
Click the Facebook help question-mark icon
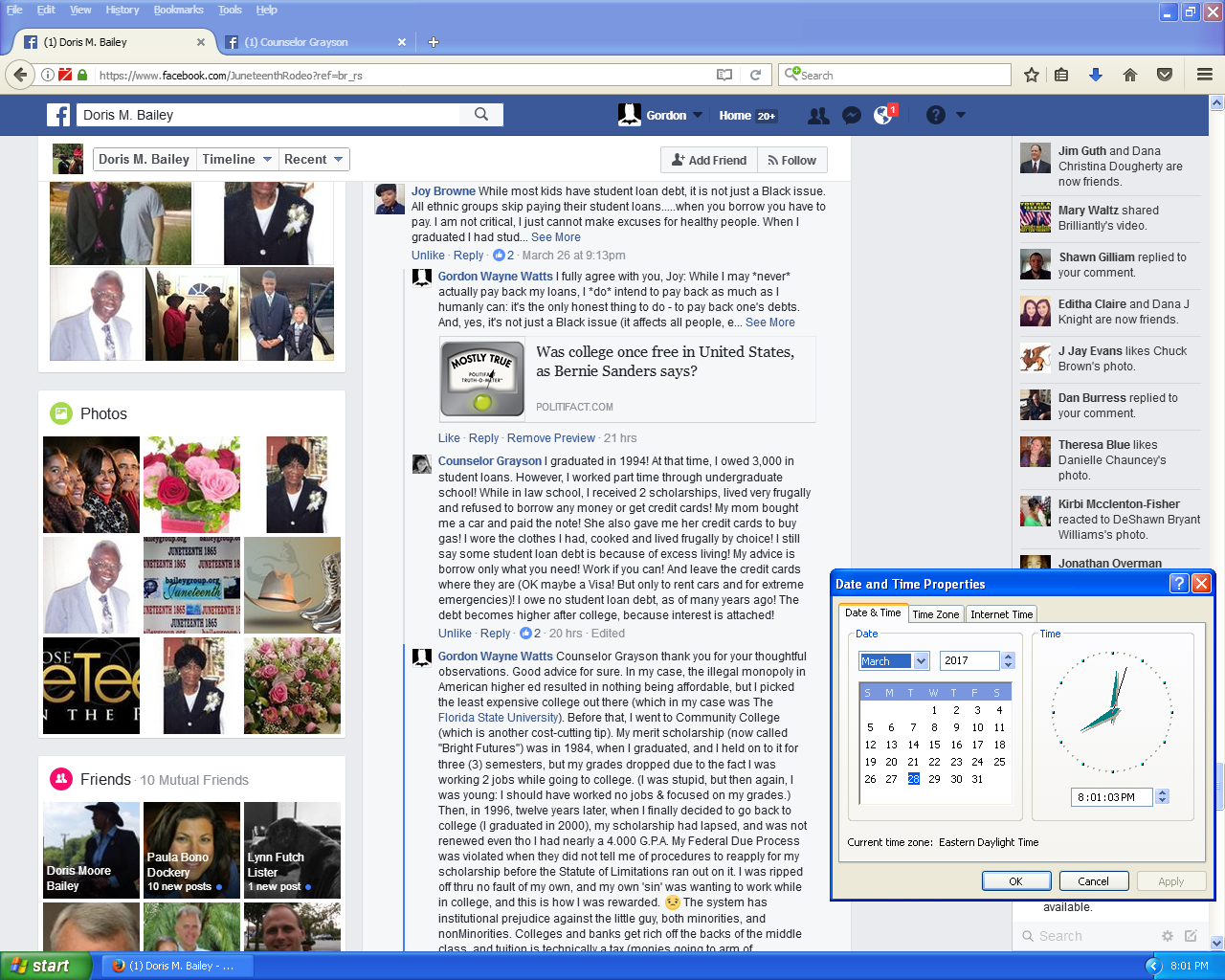(936, 116)
